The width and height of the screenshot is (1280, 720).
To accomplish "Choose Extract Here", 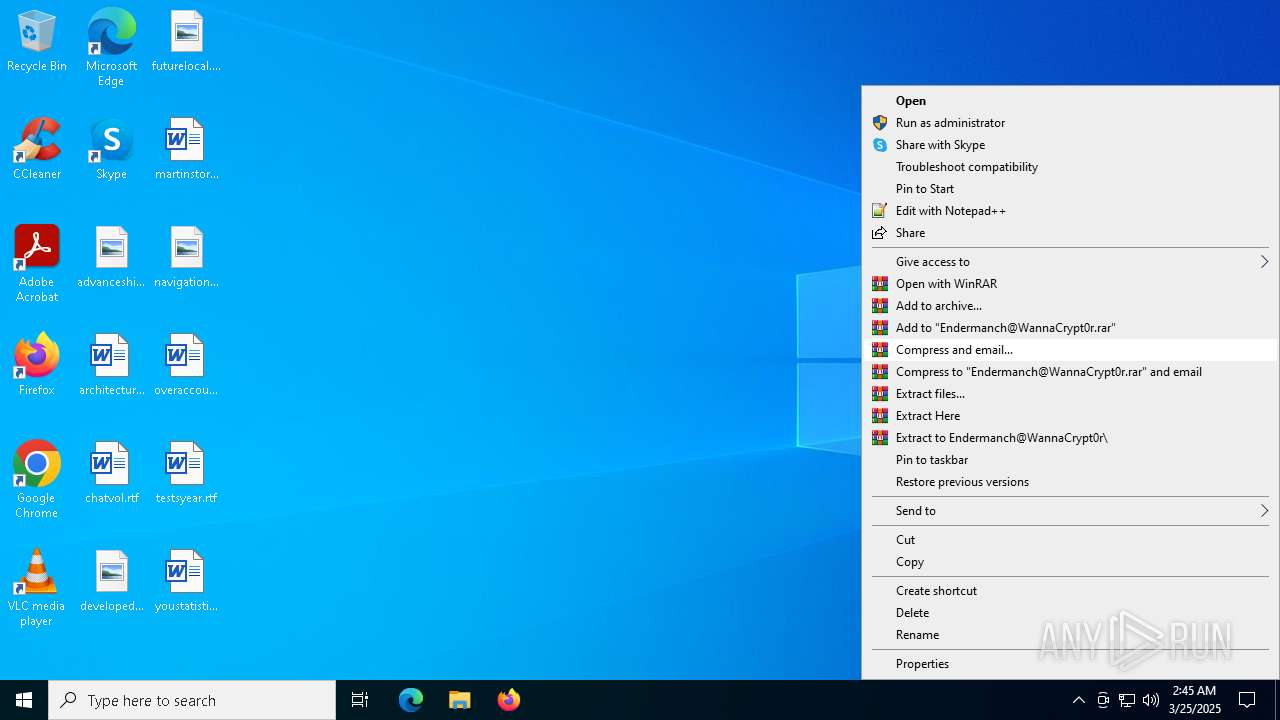I will tap(1070, 416).
